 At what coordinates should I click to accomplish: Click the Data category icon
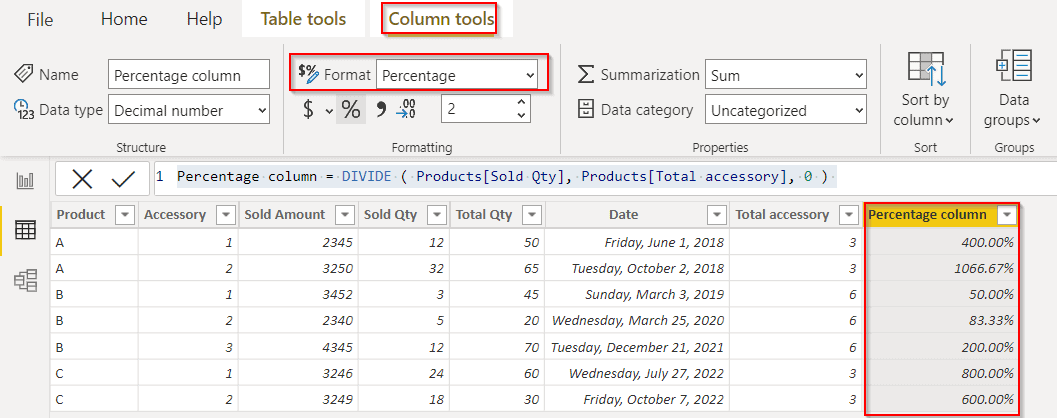click(586, 110)
